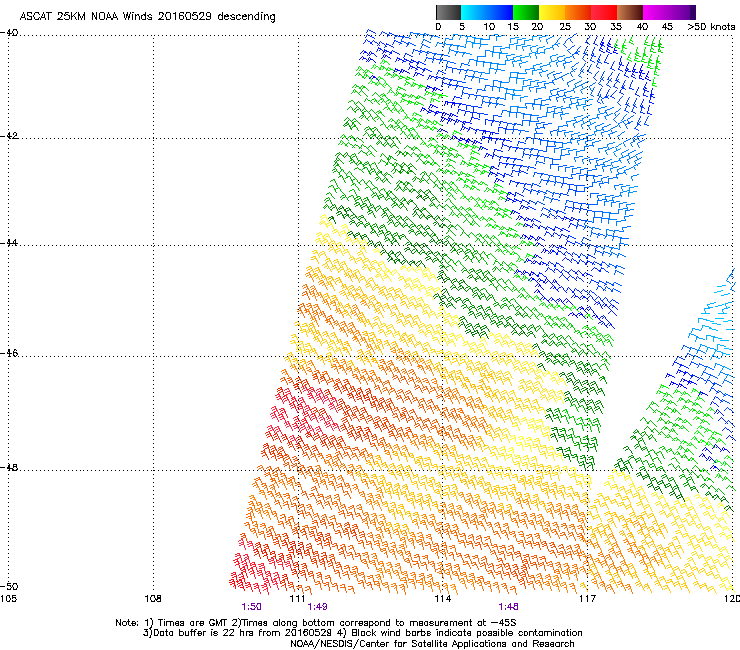Select the green 15-20 knots legend swatch

point(526,12)
